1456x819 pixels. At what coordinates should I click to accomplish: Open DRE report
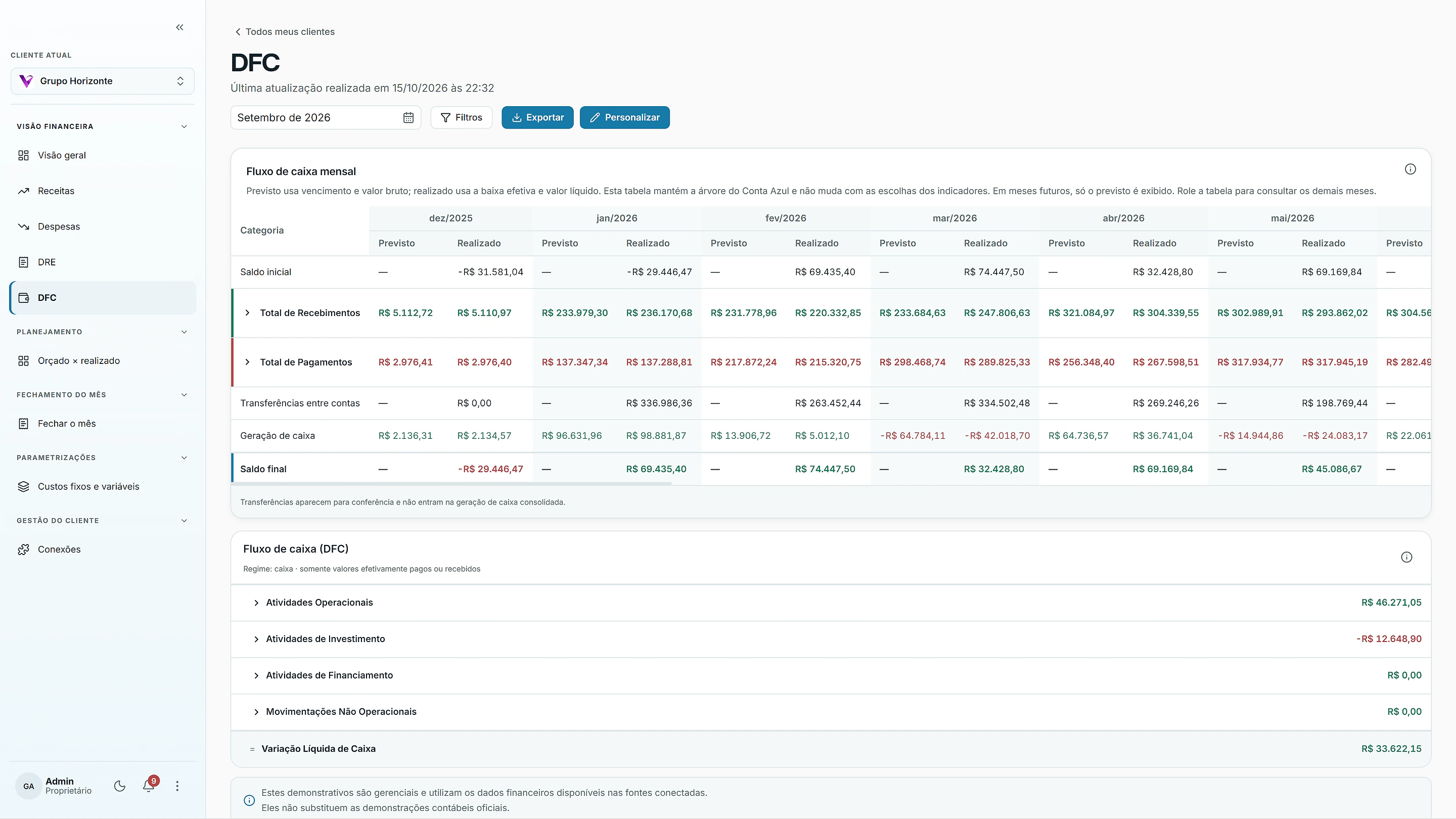point(102,262)
